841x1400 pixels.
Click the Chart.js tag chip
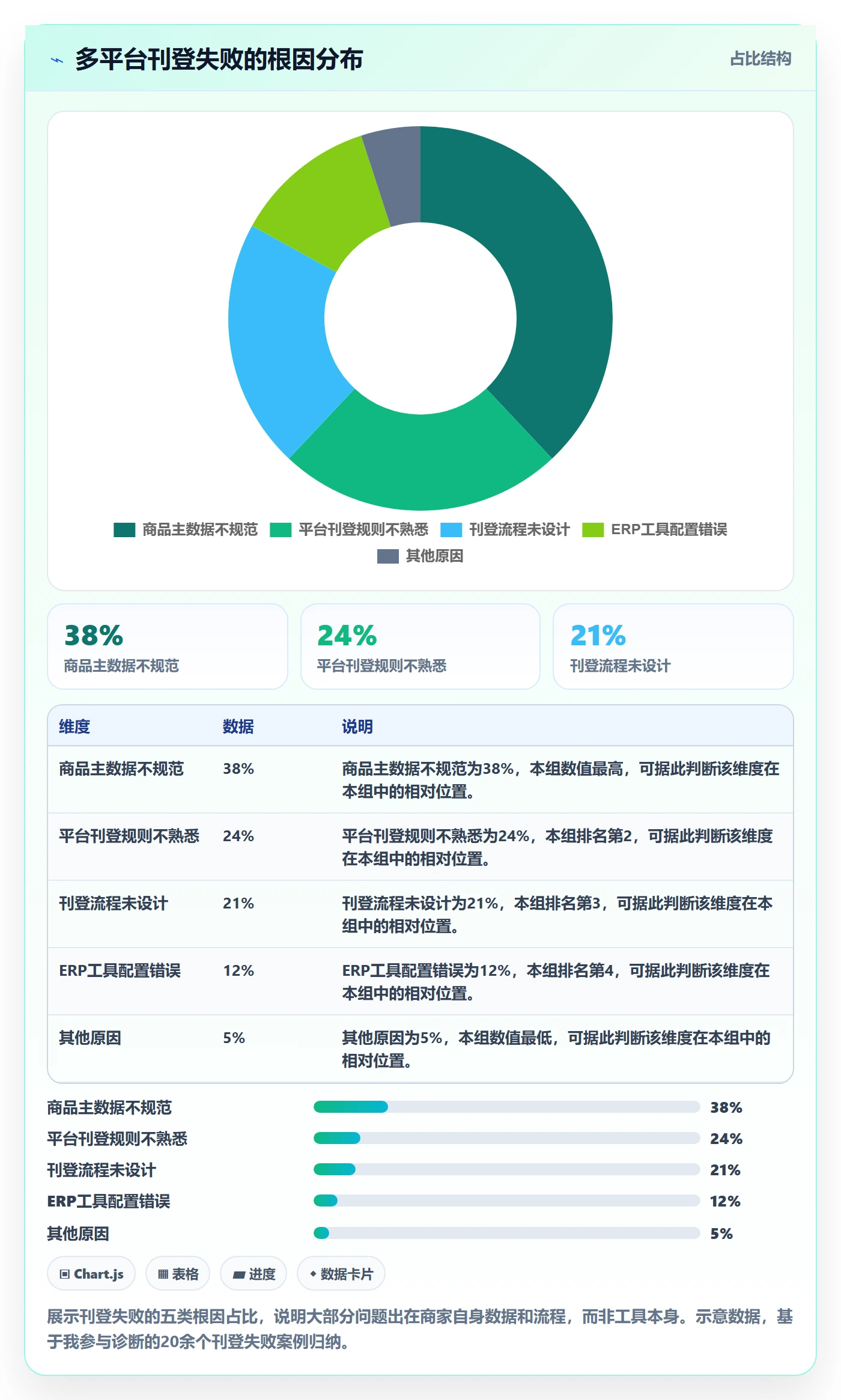(91, 1273)
